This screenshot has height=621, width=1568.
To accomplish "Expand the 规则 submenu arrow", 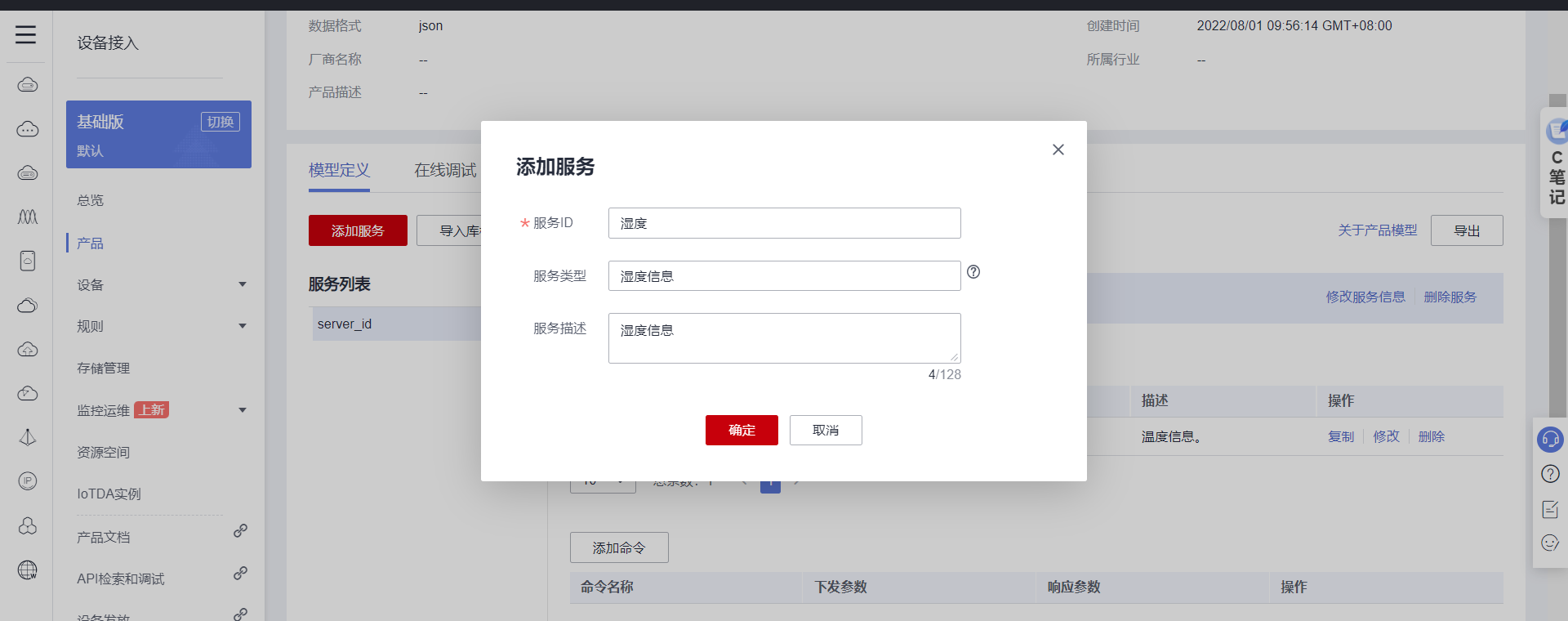I will tap(243, 326).
